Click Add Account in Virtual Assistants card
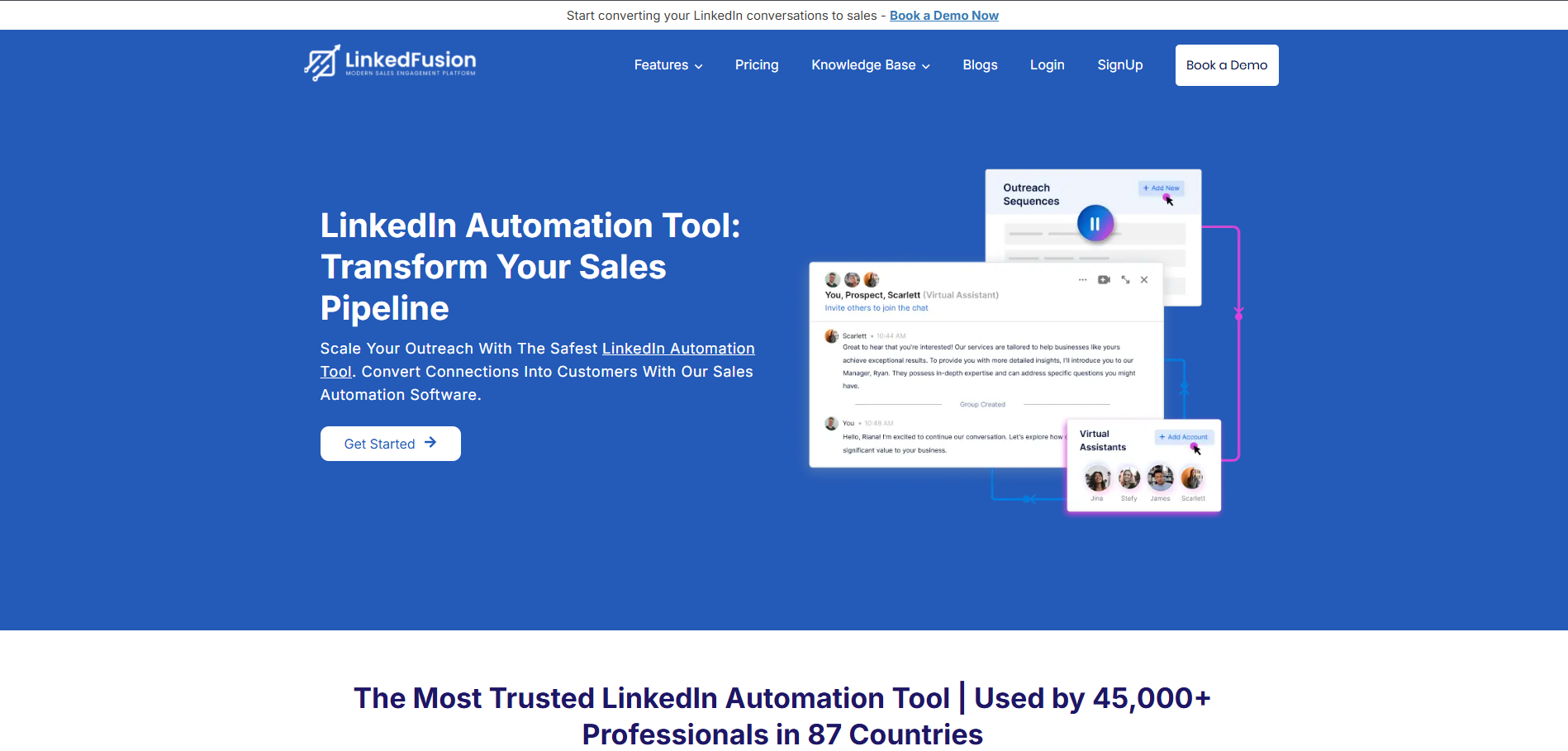Viewport: 1568px width, 751px height. click(1184, 437)
